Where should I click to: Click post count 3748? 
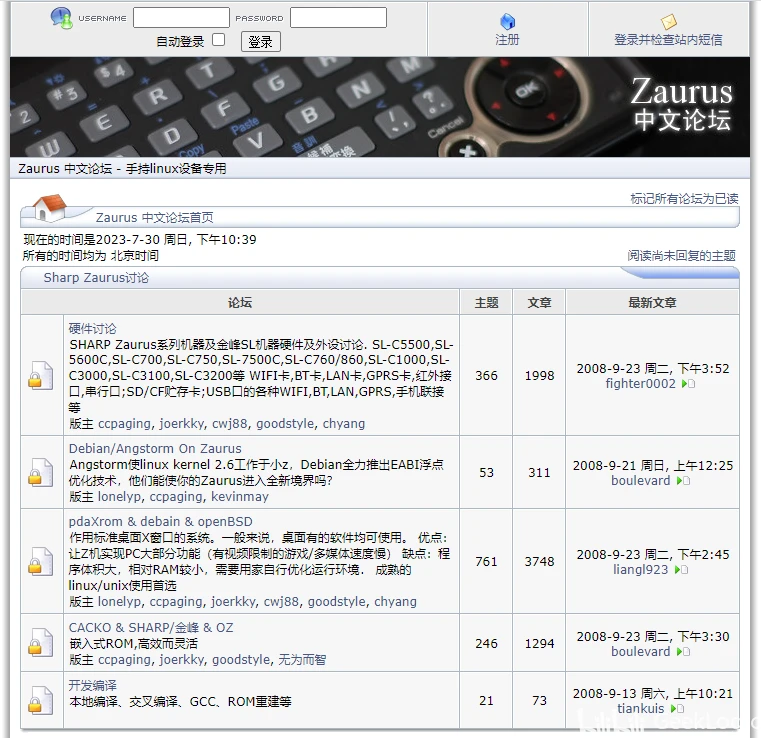click(x=539, y=561)
